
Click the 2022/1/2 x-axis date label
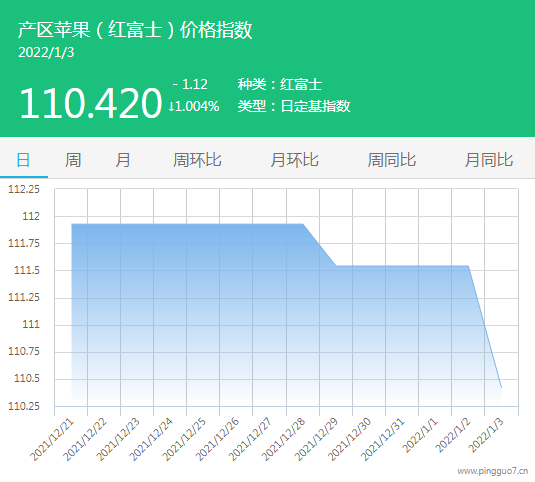(454, 436)
